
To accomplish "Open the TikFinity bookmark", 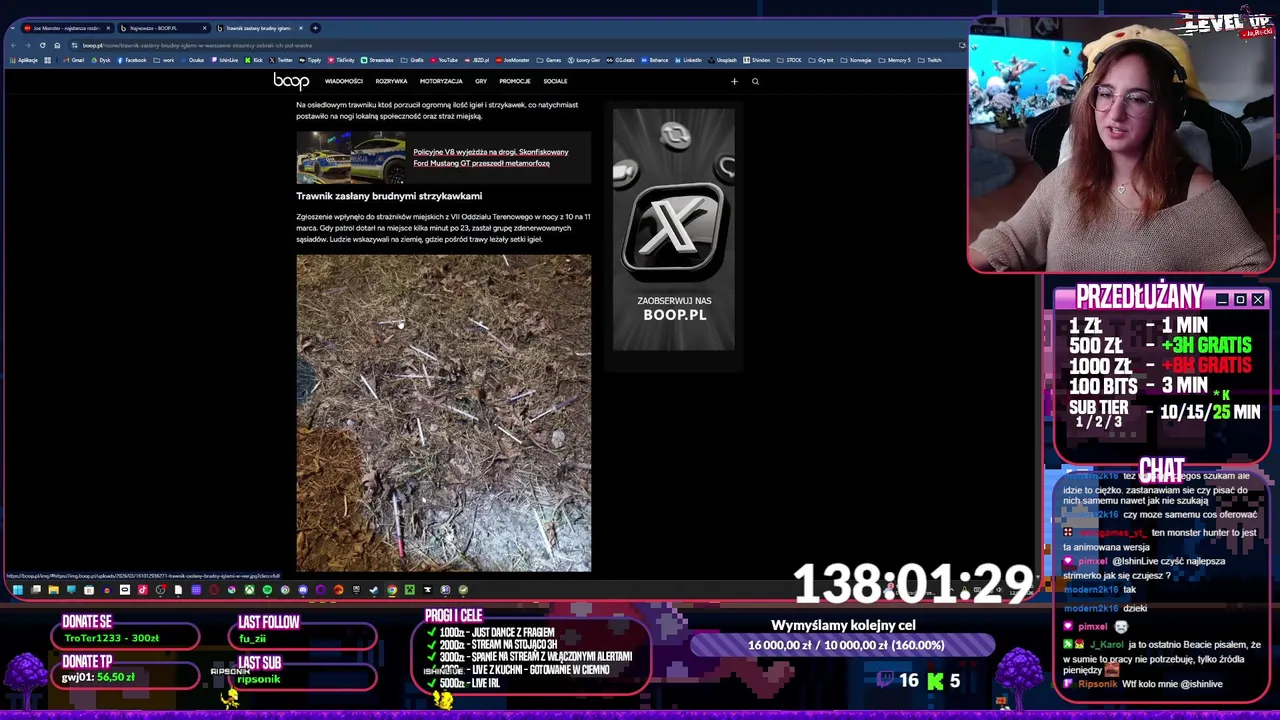I will coord(340,60).
